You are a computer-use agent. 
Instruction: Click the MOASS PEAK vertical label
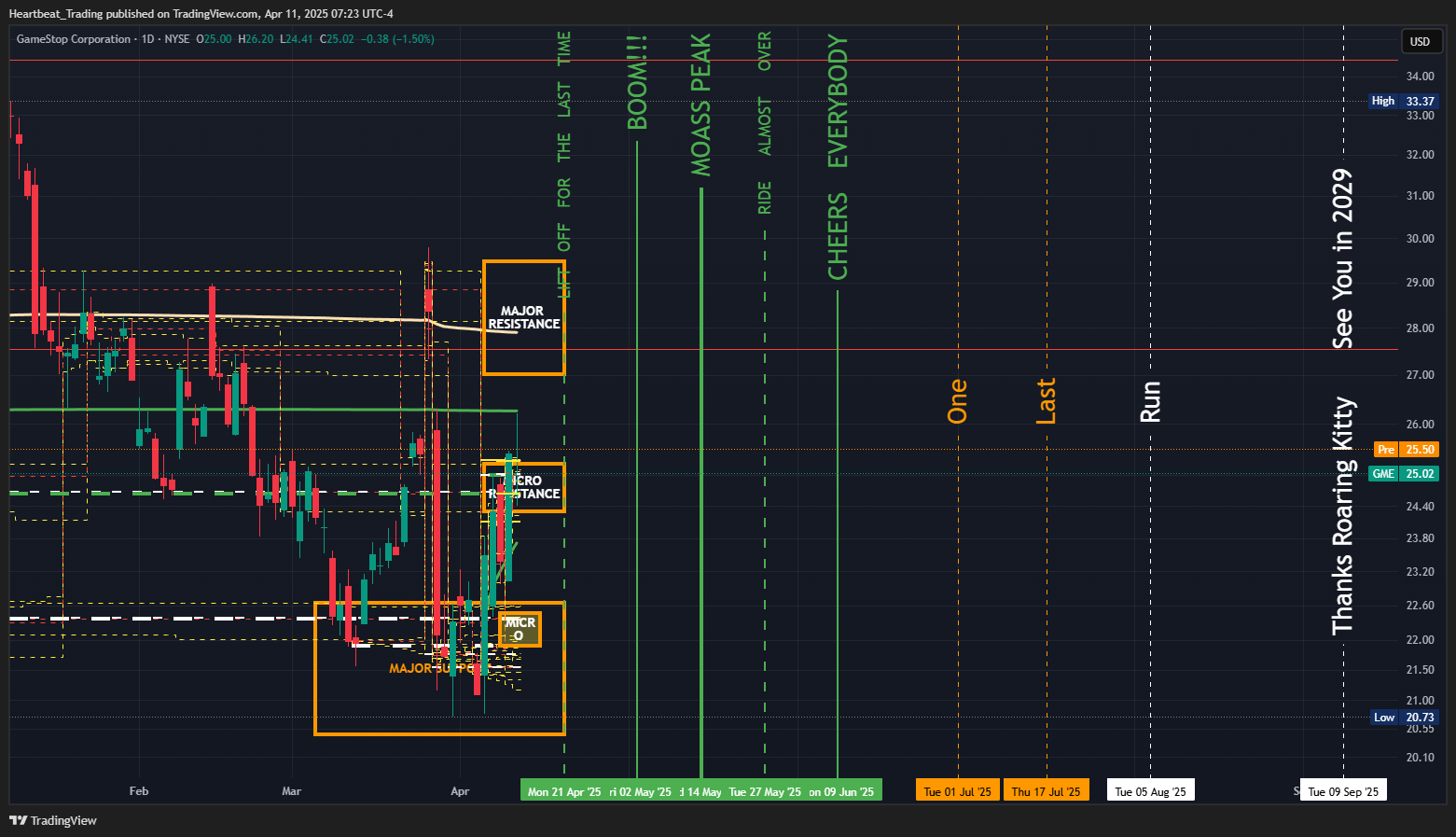coord(700,105)
